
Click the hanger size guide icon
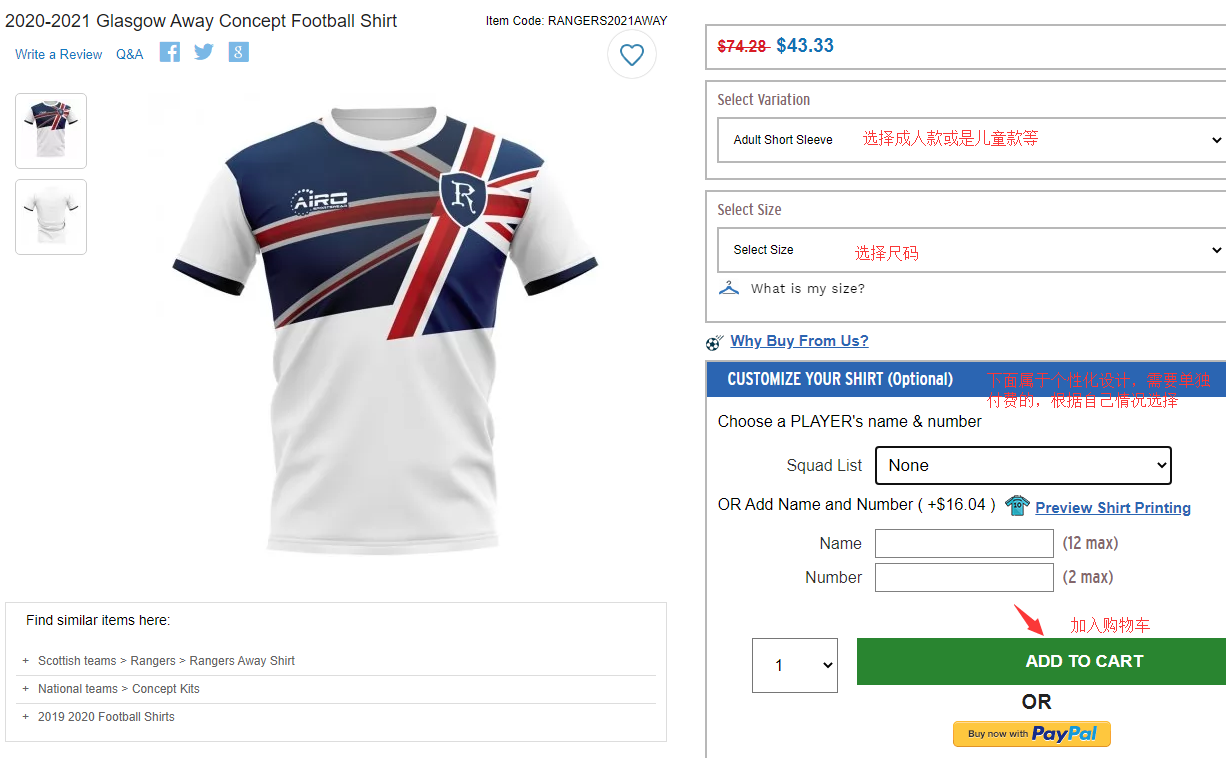coord(729,288)
